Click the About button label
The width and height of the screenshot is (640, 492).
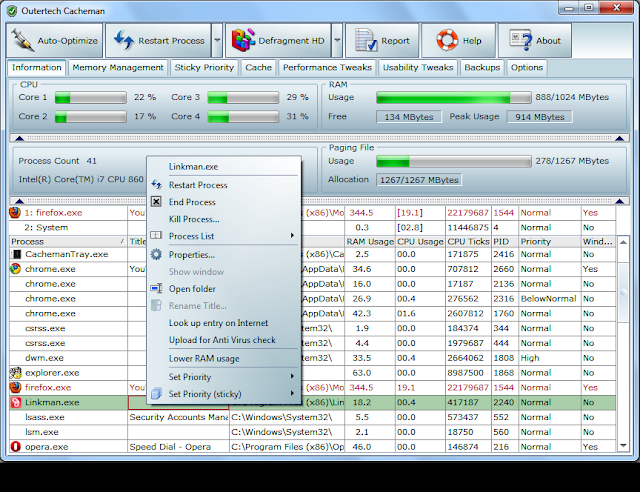click(548, 41)
